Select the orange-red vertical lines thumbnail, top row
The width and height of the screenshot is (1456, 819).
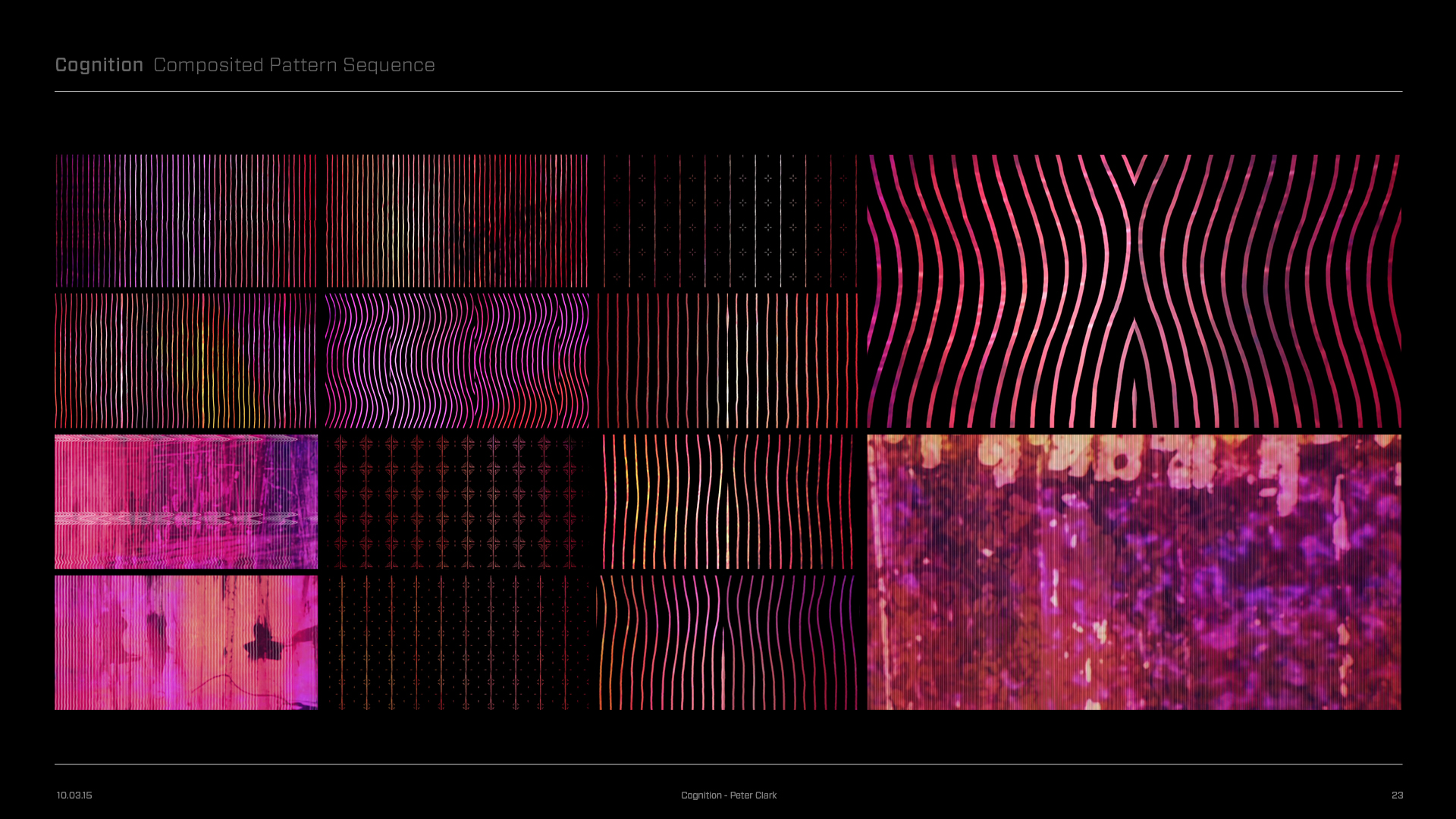click(x=457, y=221)
